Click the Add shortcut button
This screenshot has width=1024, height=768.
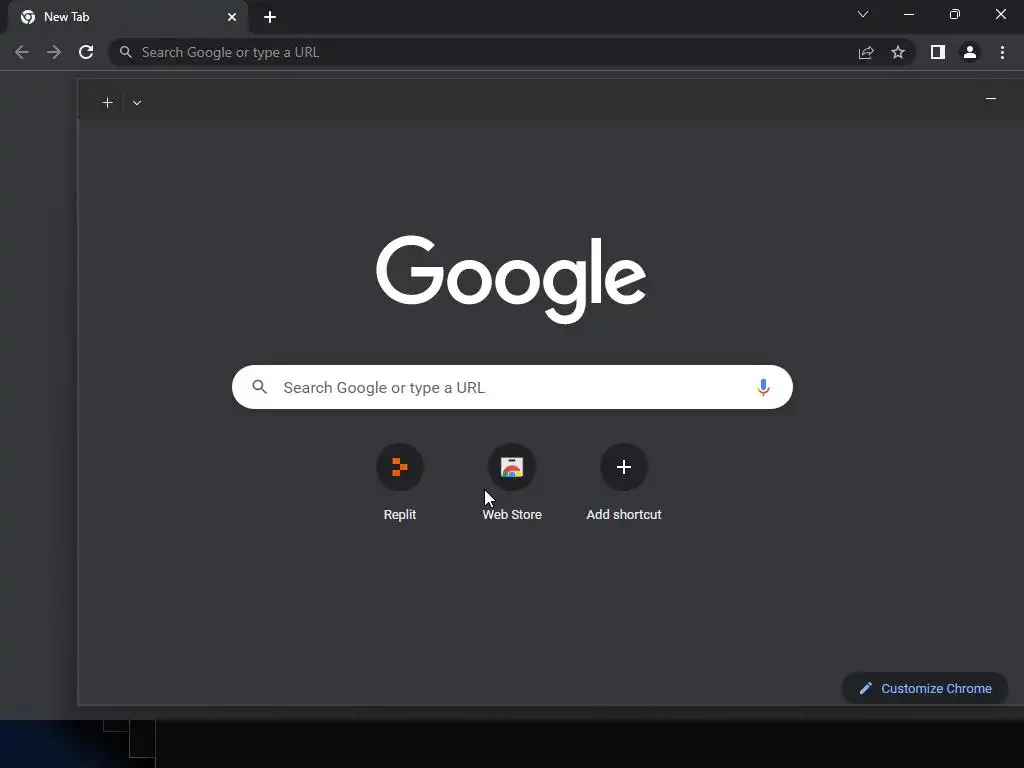coord(624,467)
